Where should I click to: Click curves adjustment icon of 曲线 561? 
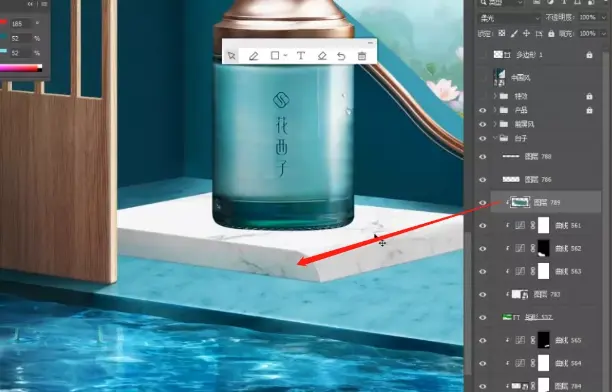(x=520, y=226)
